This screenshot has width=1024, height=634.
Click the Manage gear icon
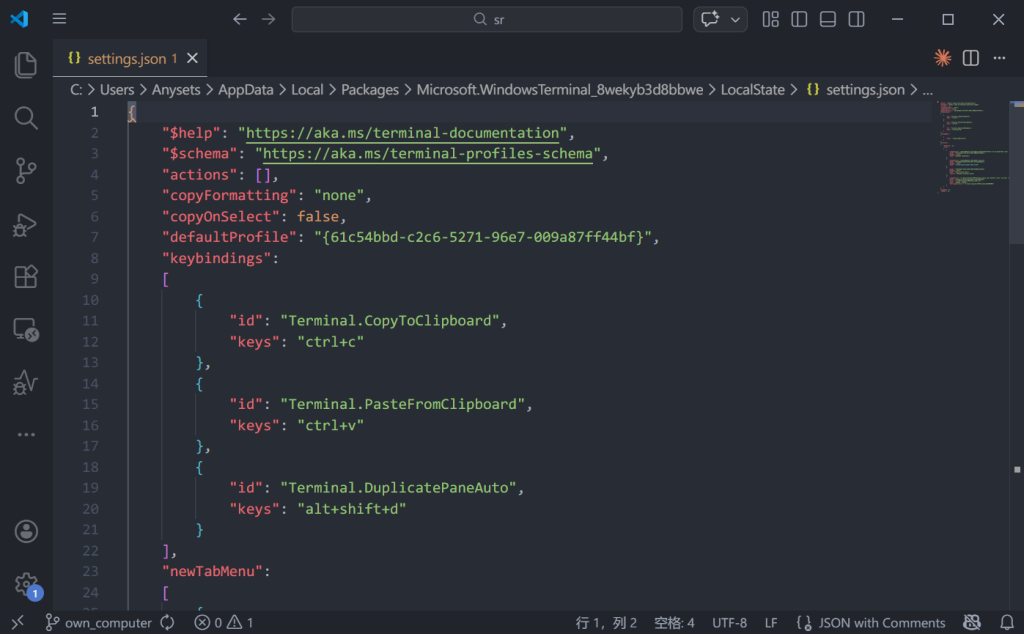(x=26, y=583)
